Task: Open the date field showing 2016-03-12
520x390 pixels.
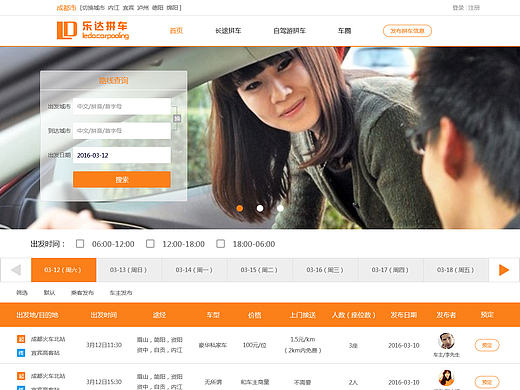Action: point(122,155)
